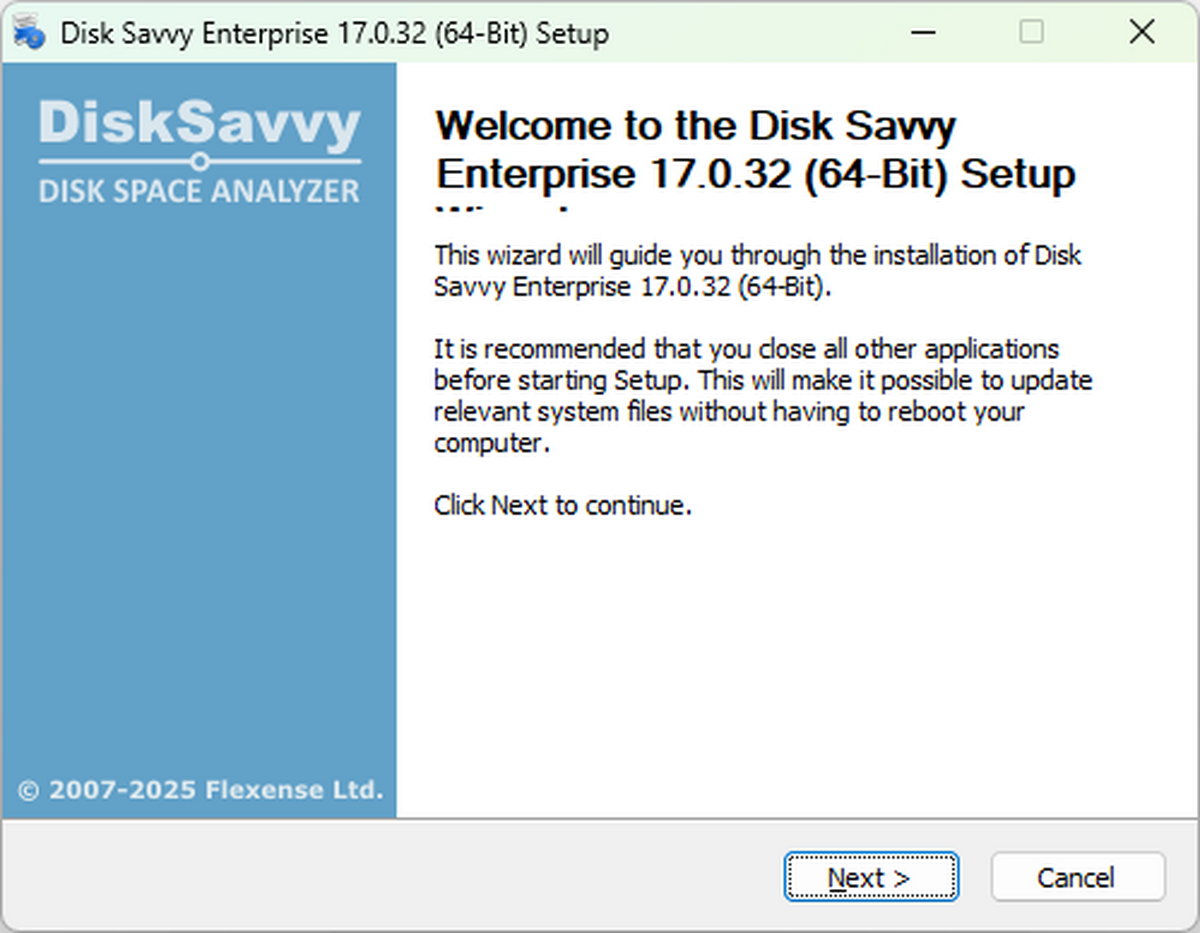The image size is (1200, 933).
Task: Click the installer application icon top-left
Action: (27, 31)
